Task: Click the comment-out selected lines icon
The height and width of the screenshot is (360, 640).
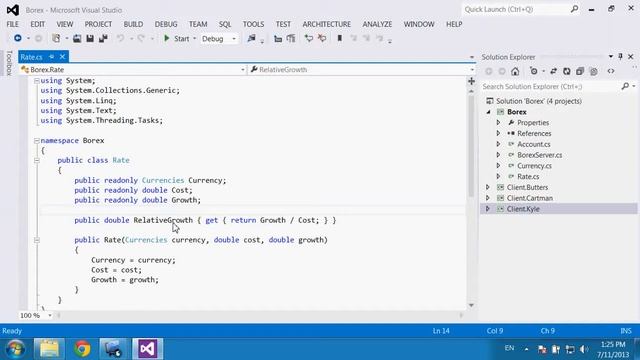Action: point(278,39)
